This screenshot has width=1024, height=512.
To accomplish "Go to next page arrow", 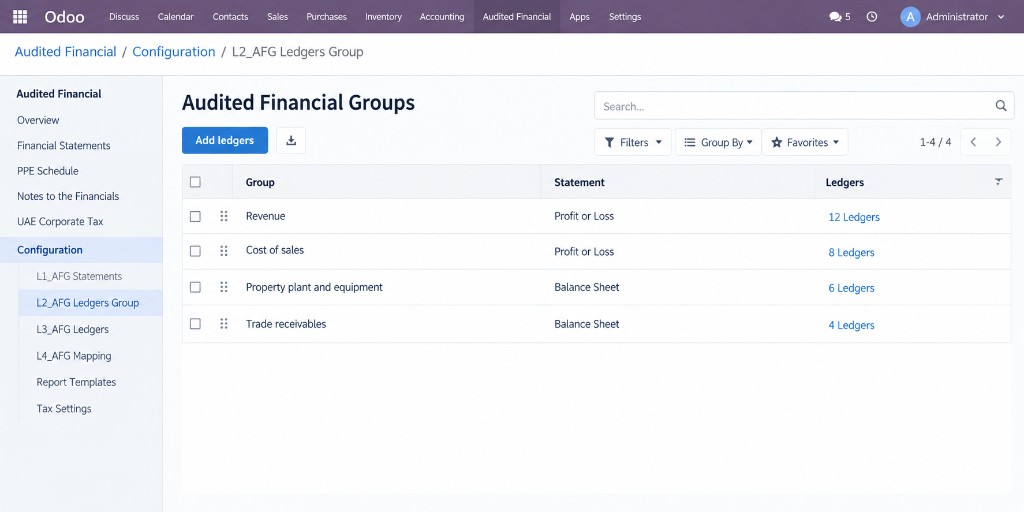I will pos(998,142).
